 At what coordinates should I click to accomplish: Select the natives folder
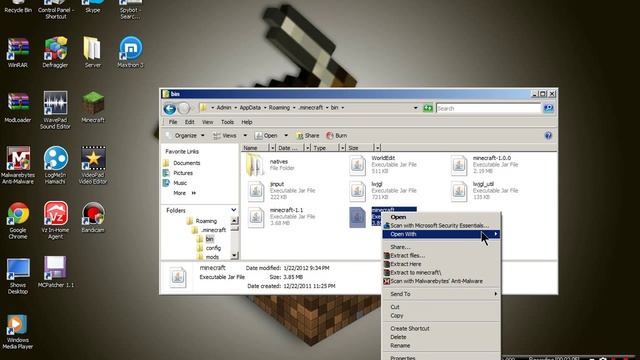[x=271, y=164]
